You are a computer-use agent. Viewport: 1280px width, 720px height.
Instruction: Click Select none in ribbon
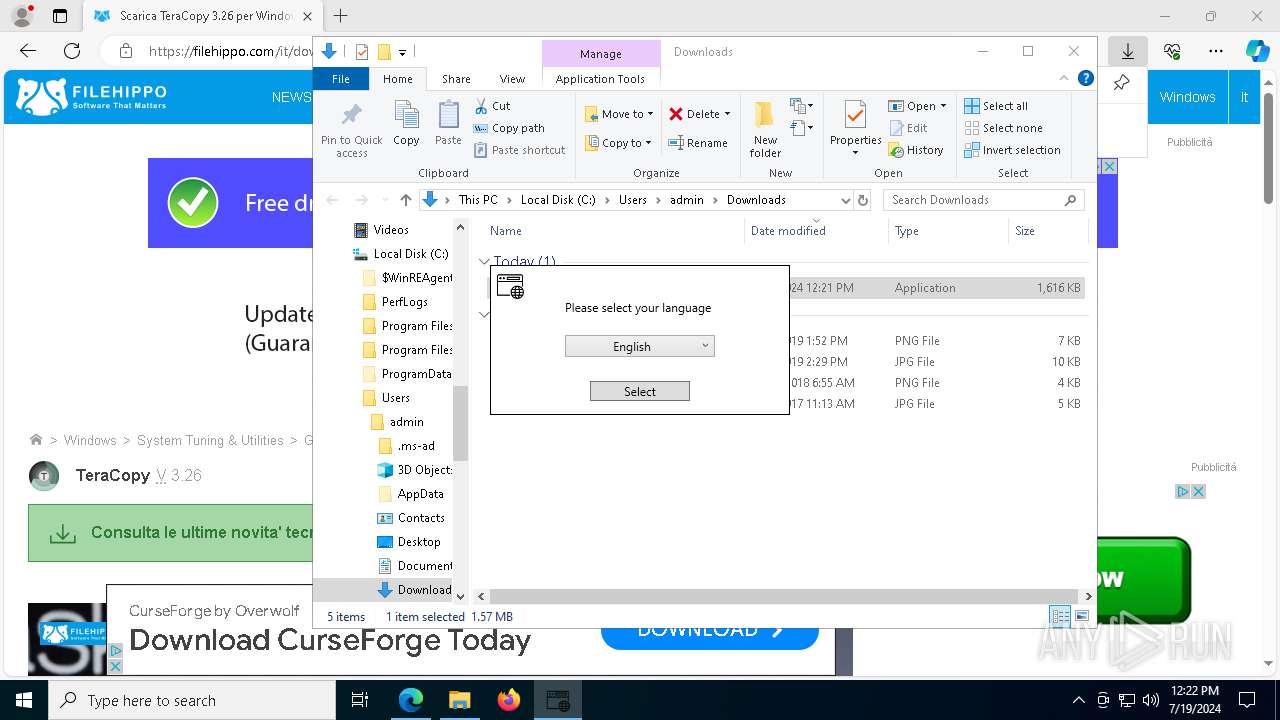(x=1003, y=128)
